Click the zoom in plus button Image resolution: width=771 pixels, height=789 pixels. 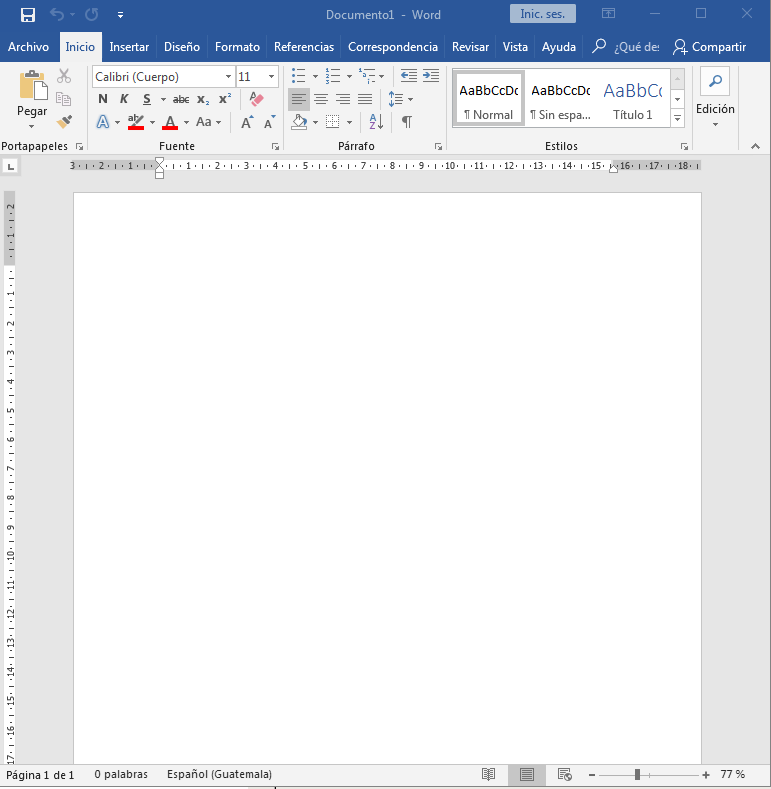click(x=706, y=775)
